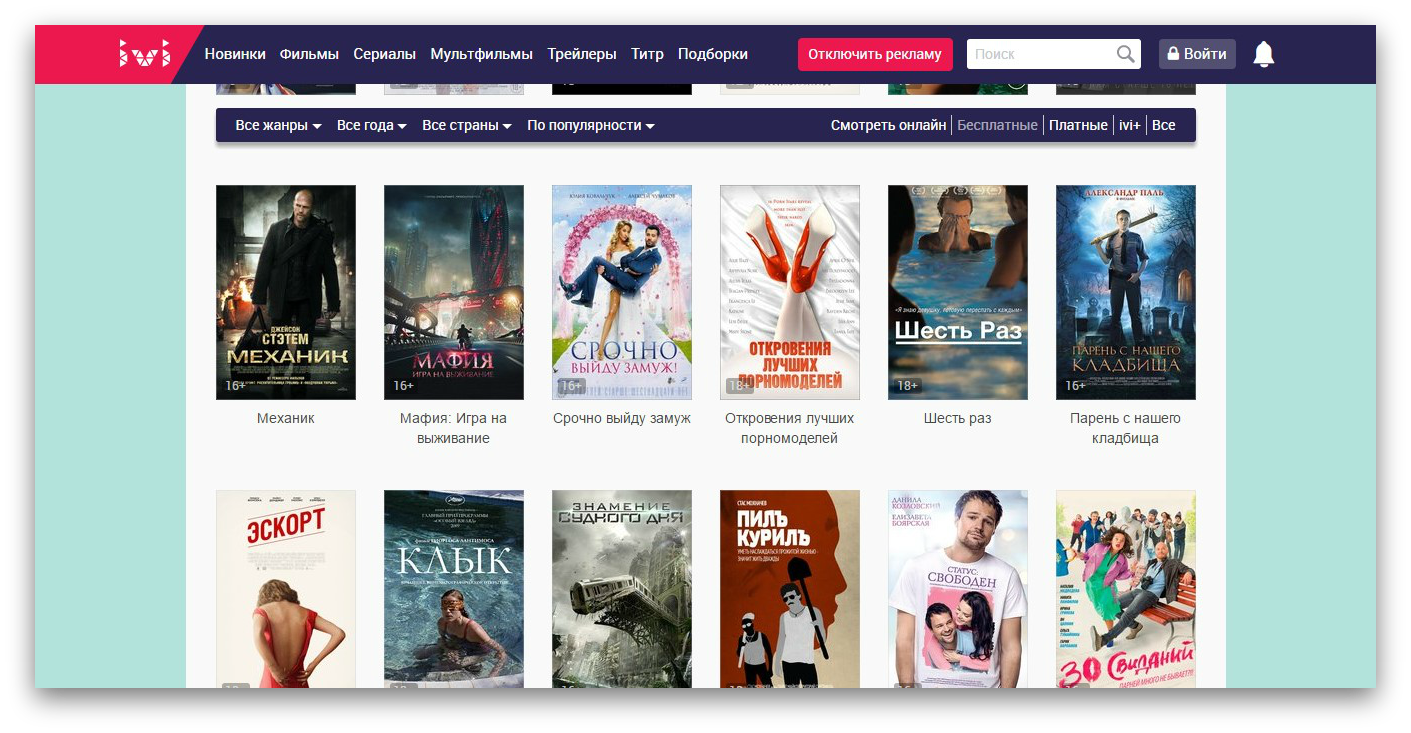Expand the Все страны dropdown
Screen dimensions: 1411x733
(466, 125)
